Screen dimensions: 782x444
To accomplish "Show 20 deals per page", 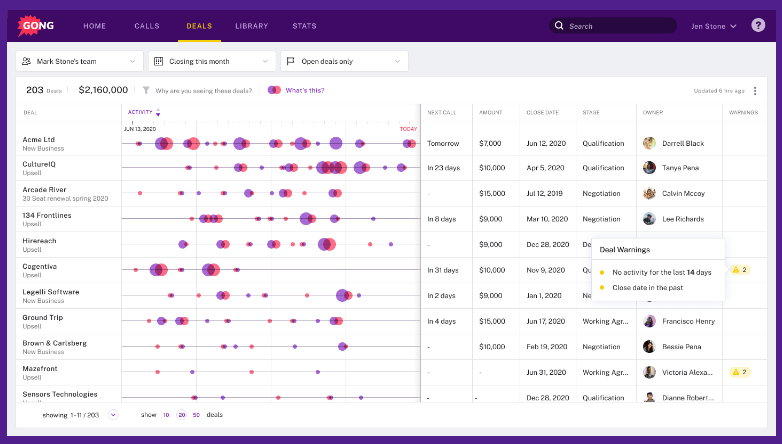I will tap(182, 415).
